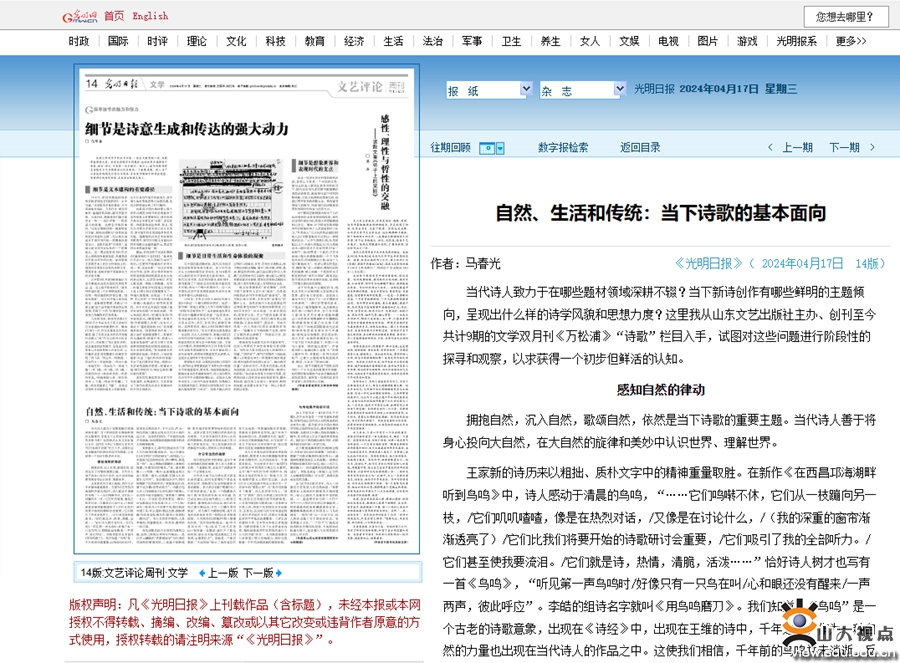Click the blue arrow before 上一版

pos(202,573)
